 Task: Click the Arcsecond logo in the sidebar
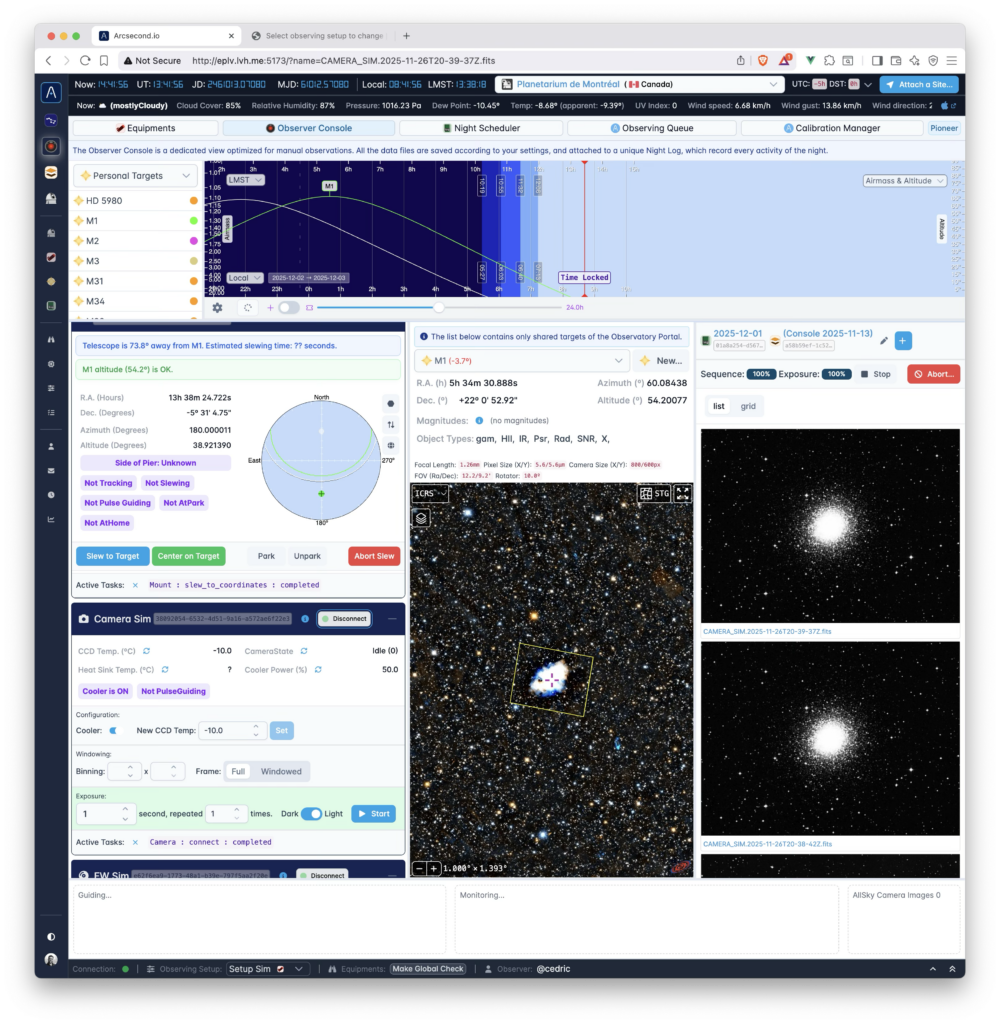click(51, 93)
